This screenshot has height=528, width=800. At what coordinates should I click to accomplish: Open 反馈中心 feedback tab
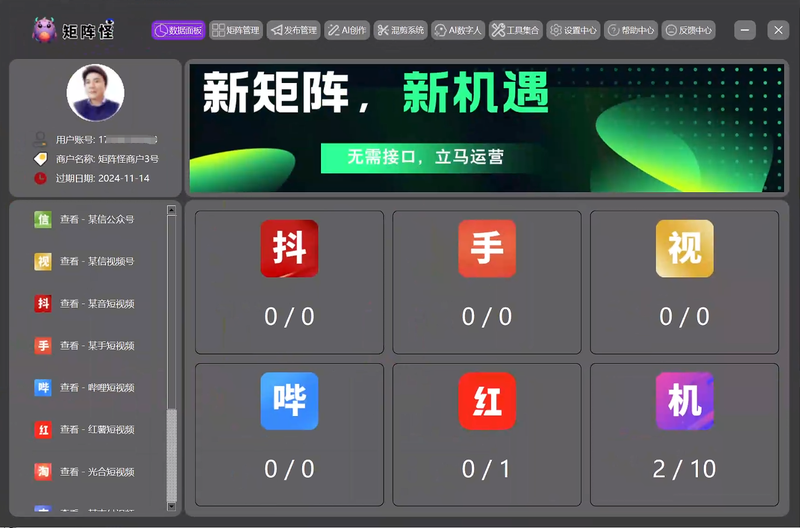[689, 31]
